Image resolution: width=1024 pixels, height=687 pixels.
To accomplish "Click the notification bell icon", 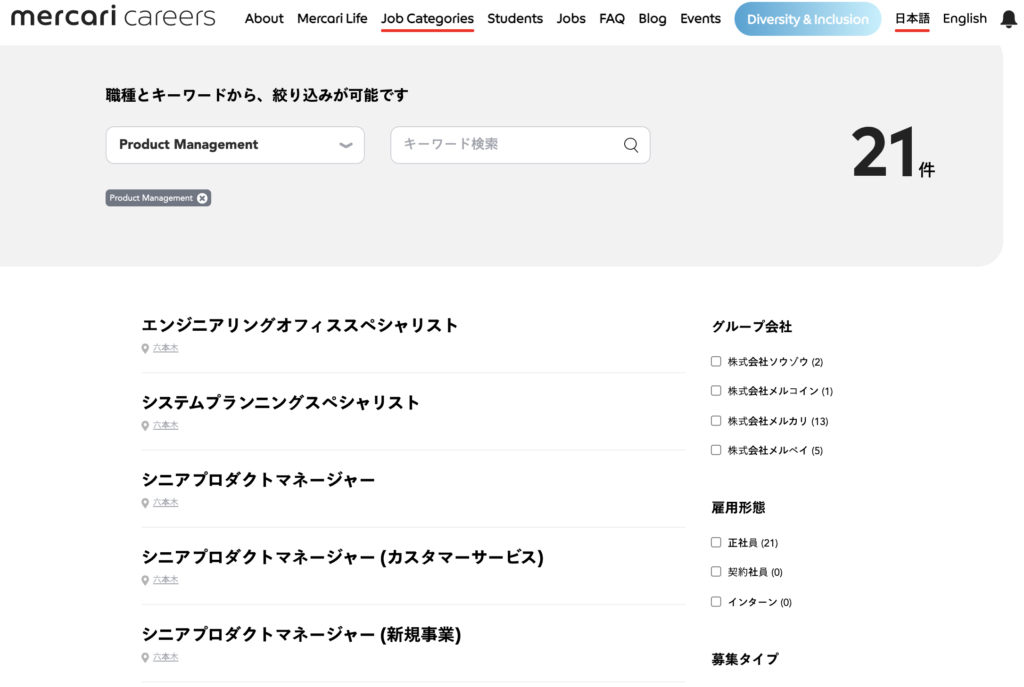I will click(x=1008, y=19).
